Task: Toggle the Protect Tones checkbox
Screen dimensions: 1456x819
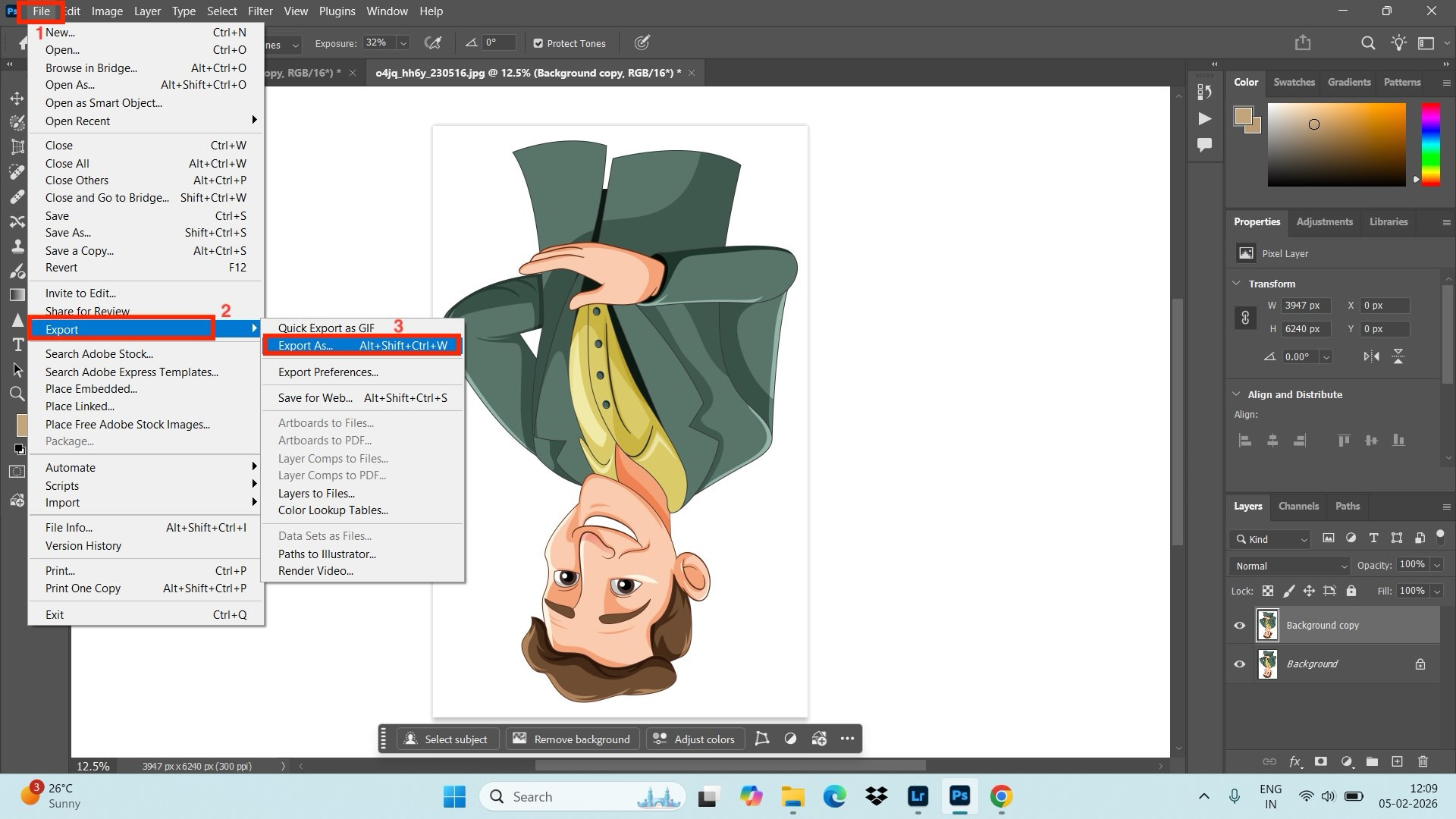Action: pos(539,43)
